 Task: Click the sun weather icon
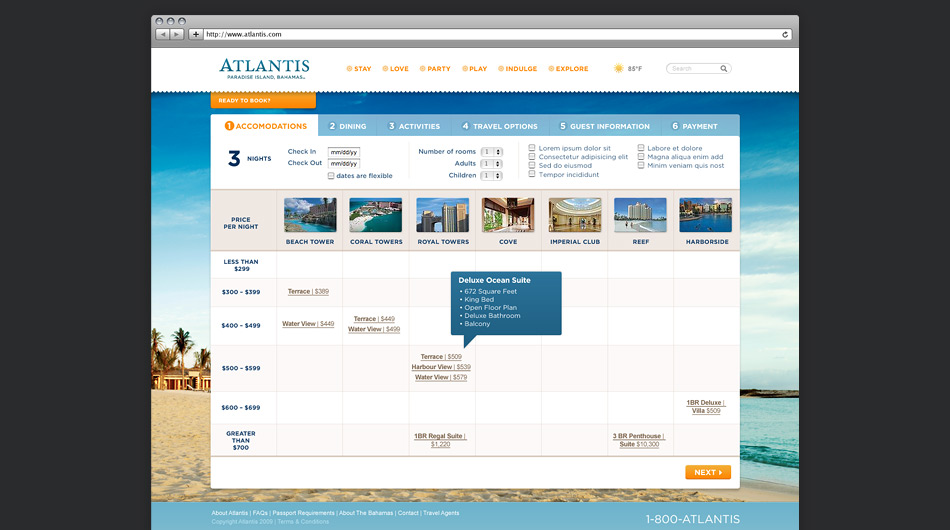618,68
